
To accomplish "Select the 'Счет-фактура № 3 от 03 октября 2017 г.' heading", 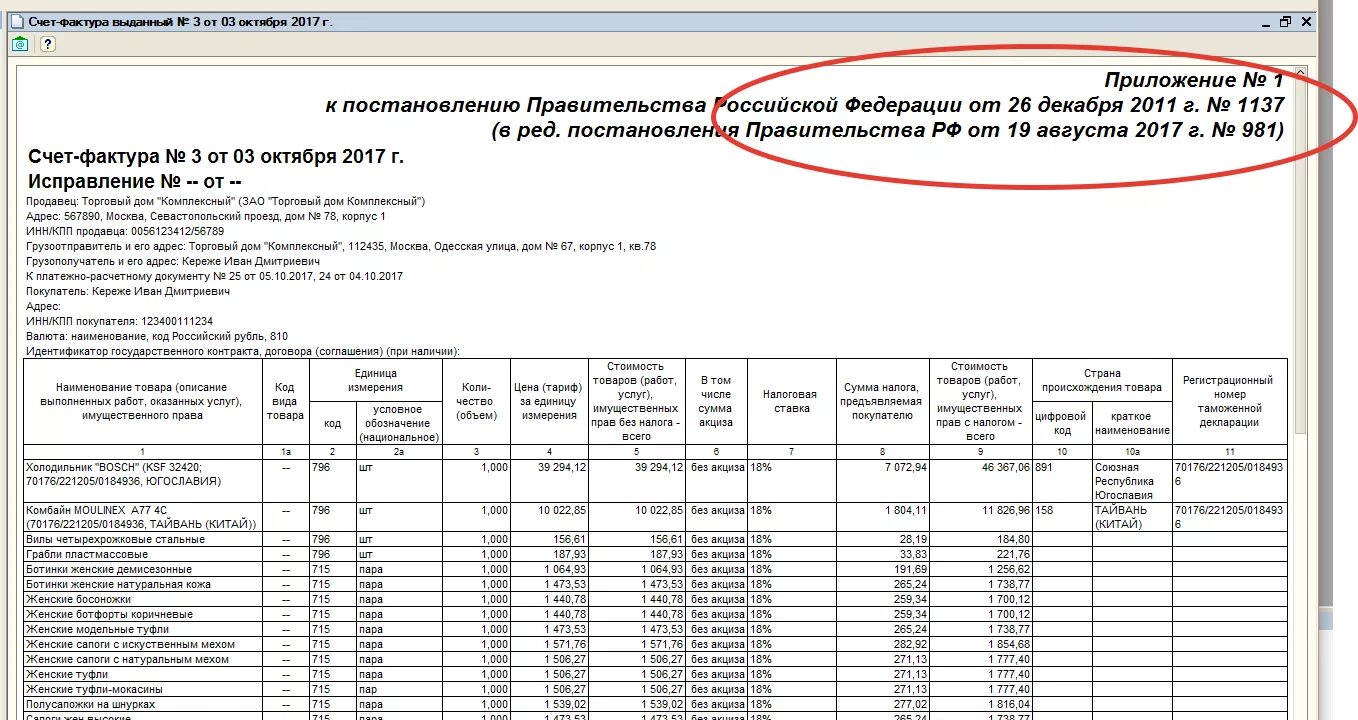I will pos(216,156).
